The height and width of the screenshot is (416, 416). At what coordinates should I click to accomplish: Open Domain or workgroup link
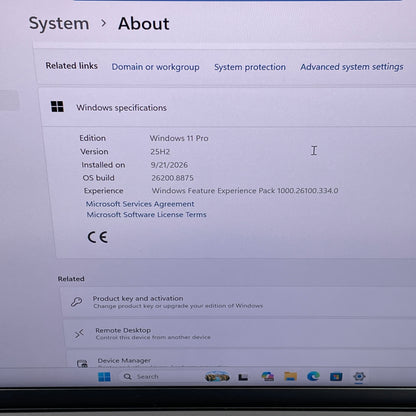tap(155, 67)
